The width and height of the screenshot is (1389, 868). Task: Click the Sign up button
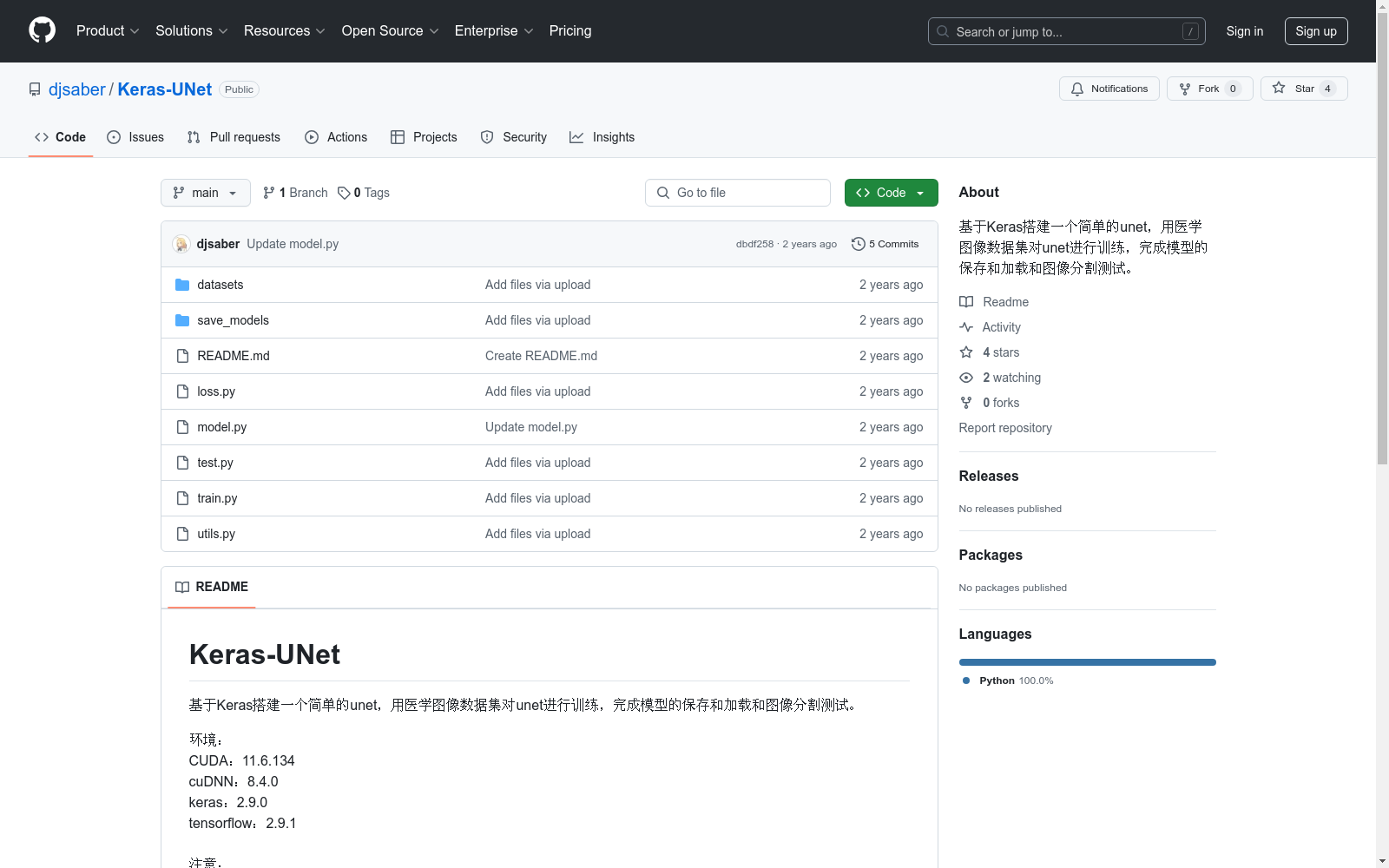click(x=1316, y=31)
